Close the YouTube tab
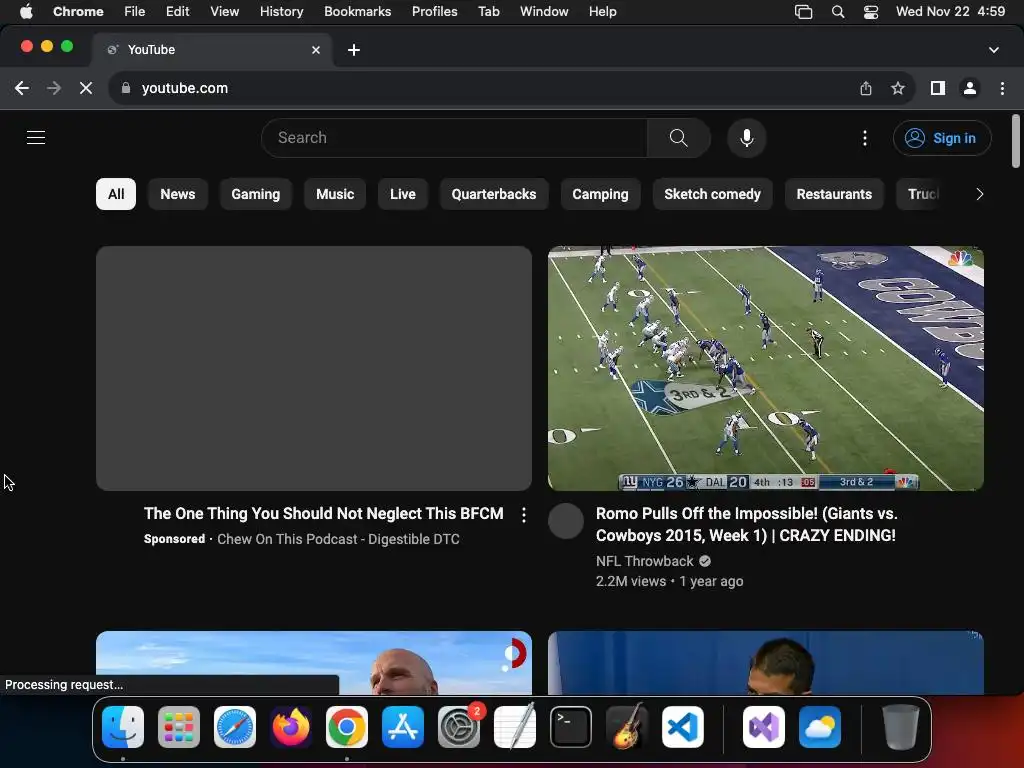This screenshot has width=1024, height=768. click(316, 50)
